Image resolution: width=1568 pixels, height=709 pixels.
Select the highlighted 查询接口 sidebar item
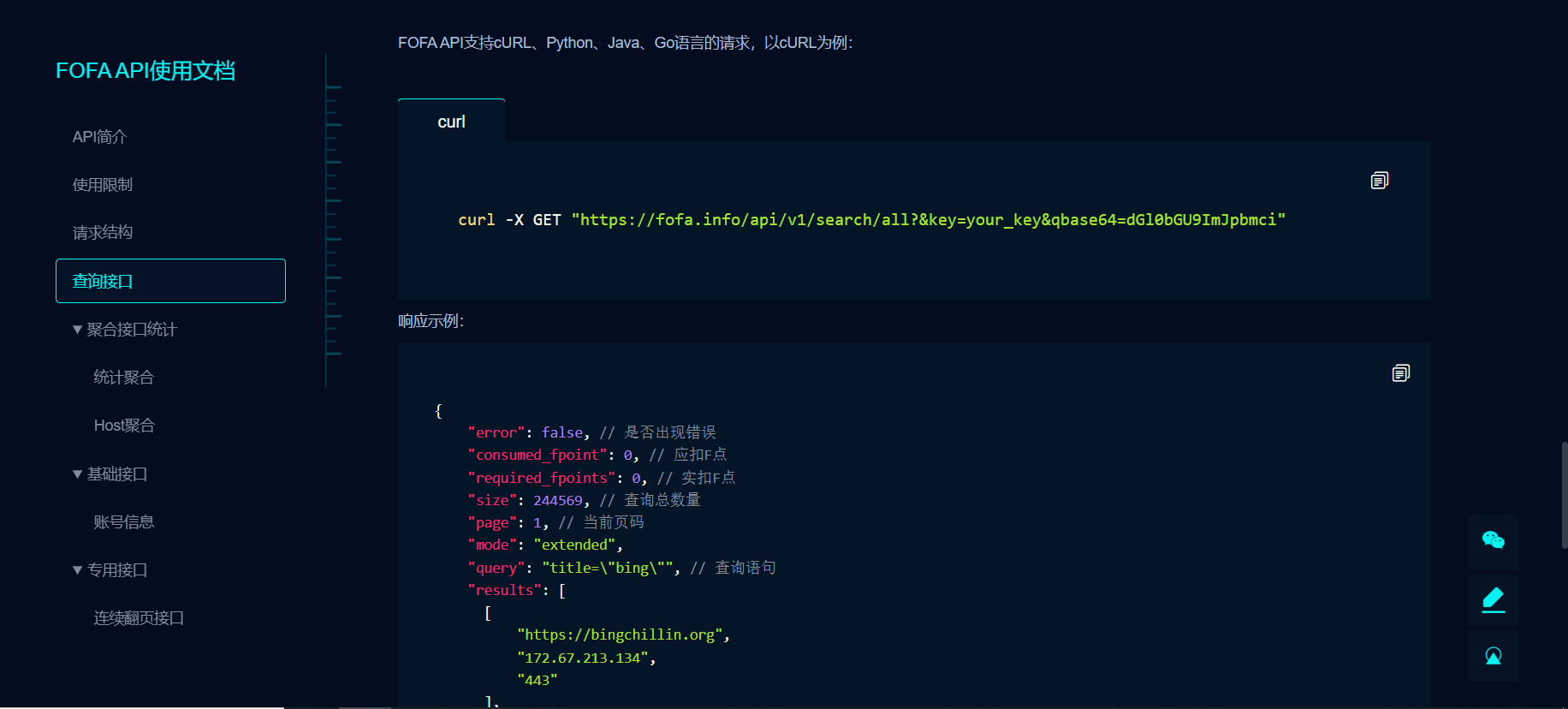point(170,281)
